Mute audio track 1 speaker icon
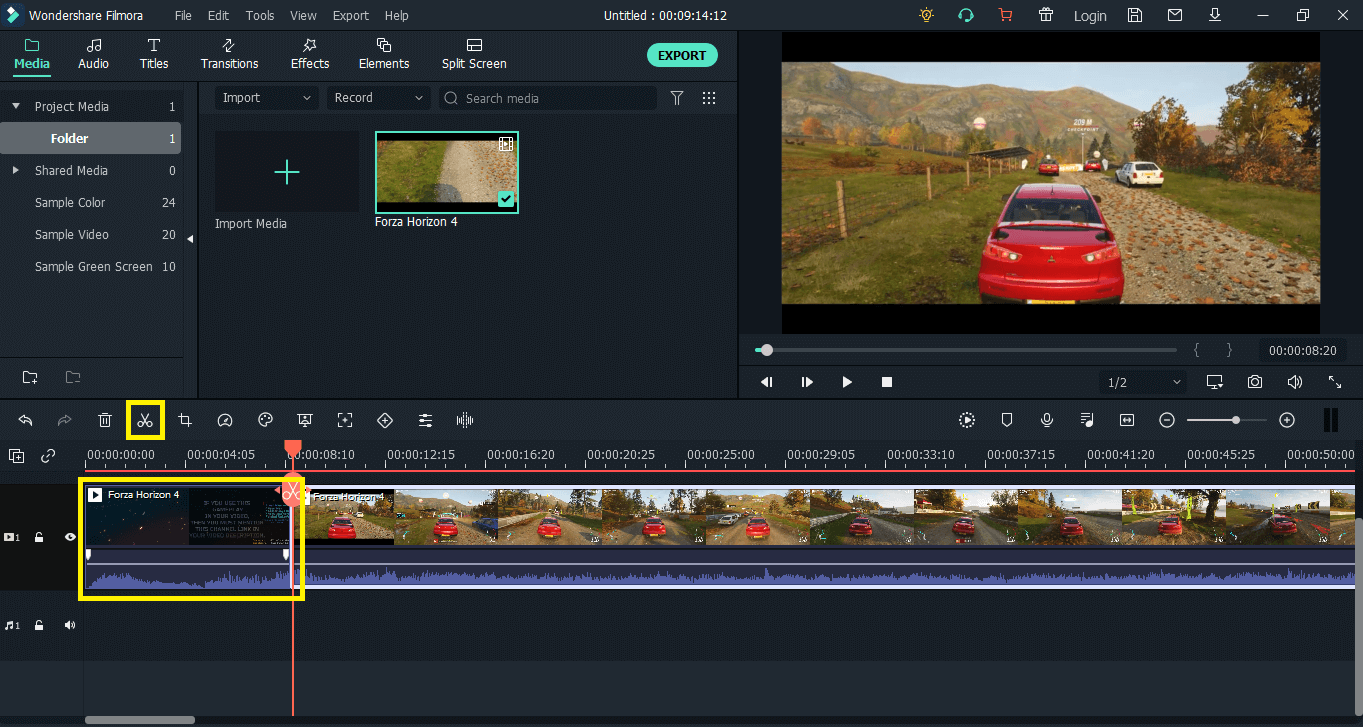The image size is (1363, 727). [x=70, y=625]
